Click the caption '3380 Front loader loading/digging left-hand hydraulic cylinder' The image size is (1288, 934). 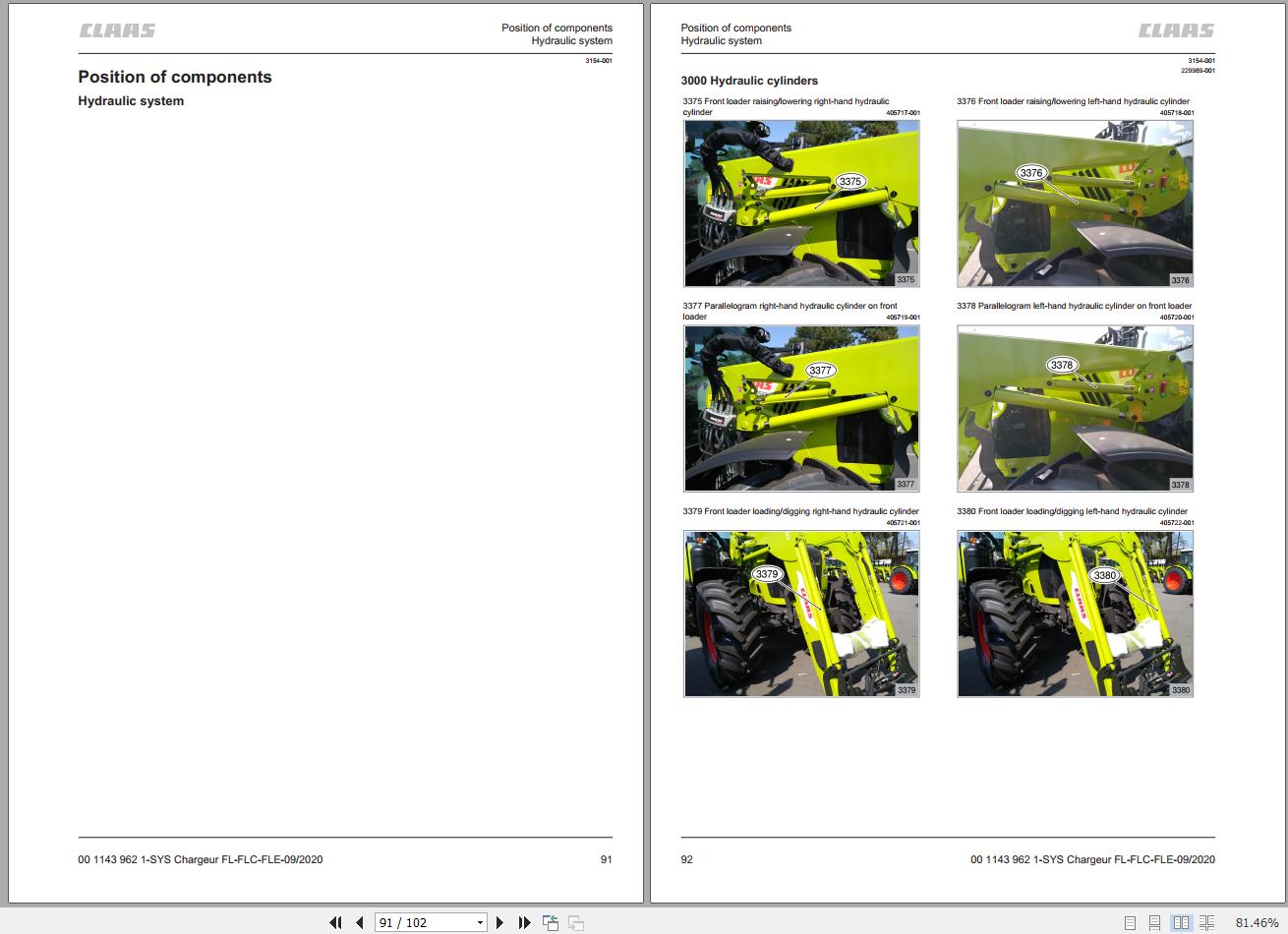pyautogui.click(x=1072, y=511)
